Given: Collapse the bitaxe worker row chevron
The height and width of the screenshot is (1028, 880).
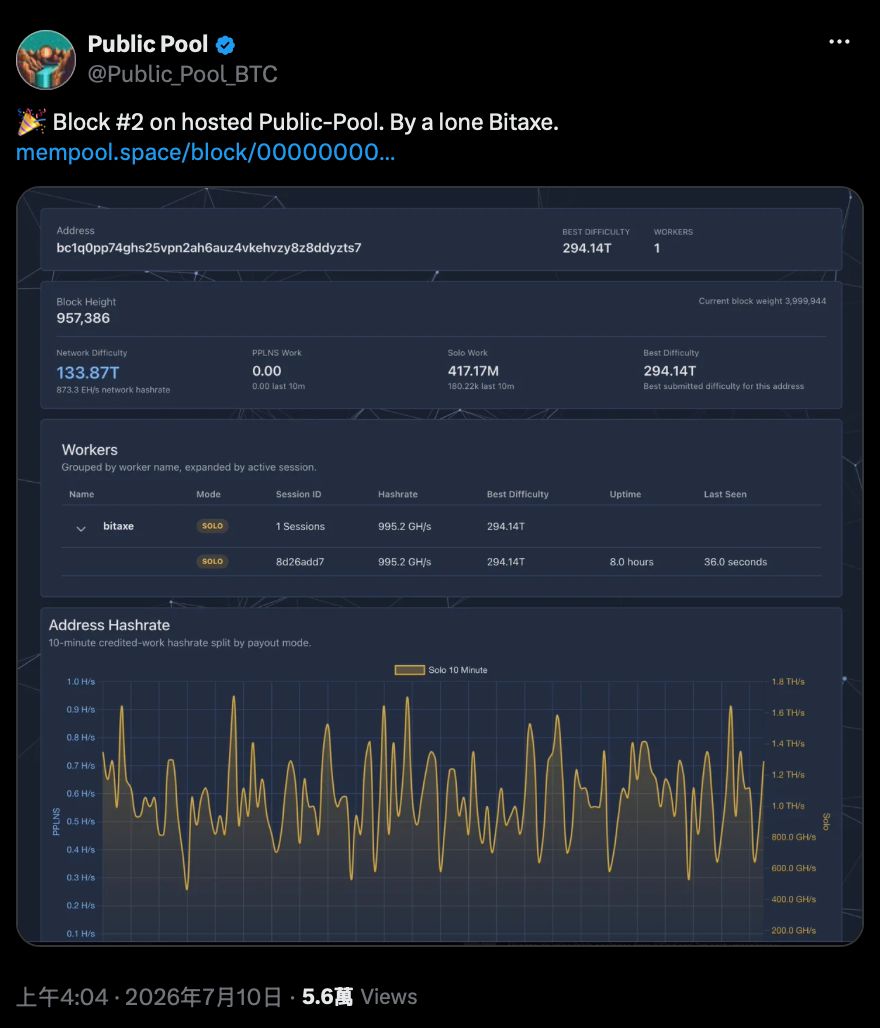Looking at the screenshot, I should click(81, 528).
